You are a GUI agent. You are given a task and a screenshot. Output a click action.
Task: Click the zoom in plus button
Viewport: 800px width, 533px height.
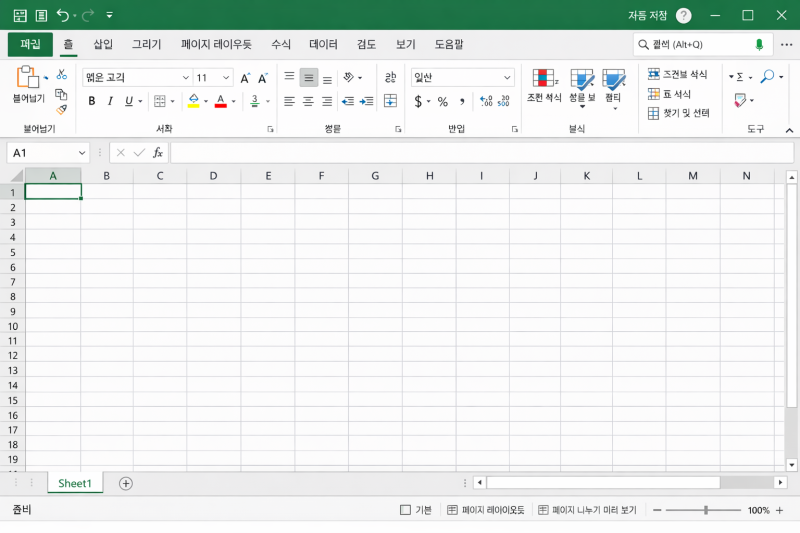[x=779, y=510]
